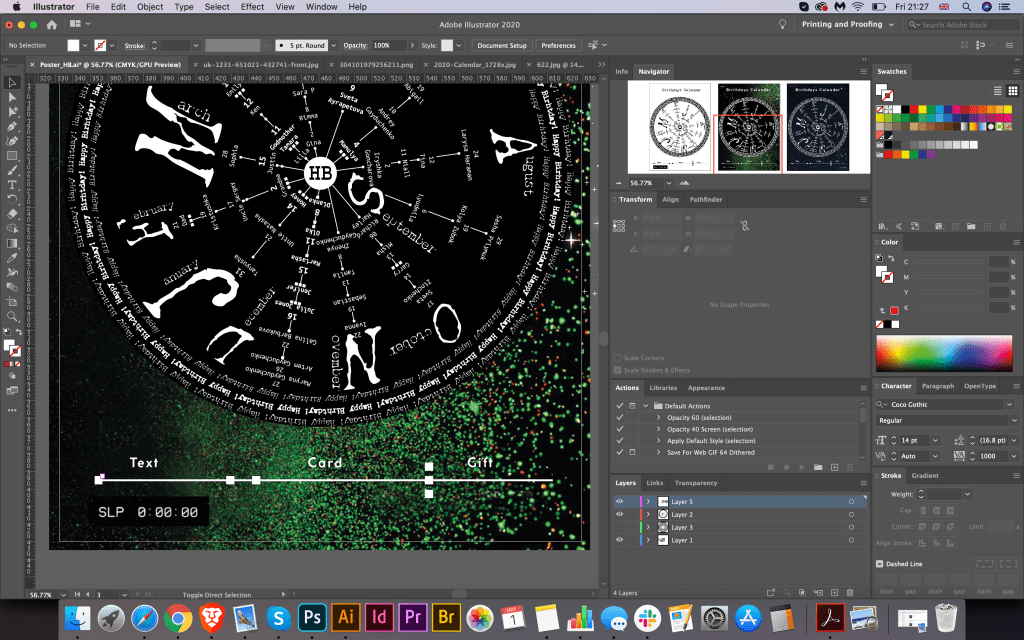Screen dimensions: 1024x640
Task: Click the Preferences button
Action: click(x=558, y=45)
